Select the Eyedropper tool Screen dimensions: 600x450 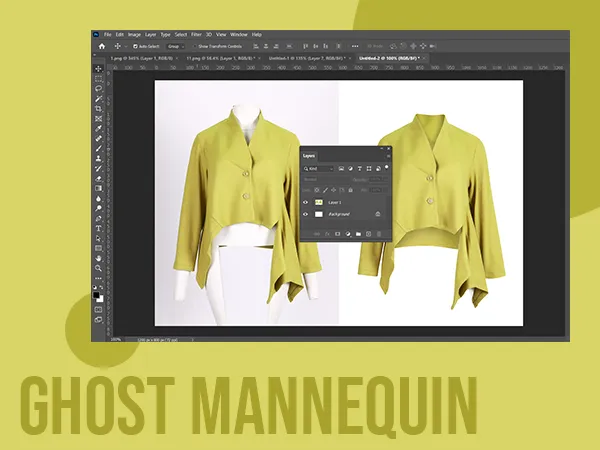(x=98, y=129)
